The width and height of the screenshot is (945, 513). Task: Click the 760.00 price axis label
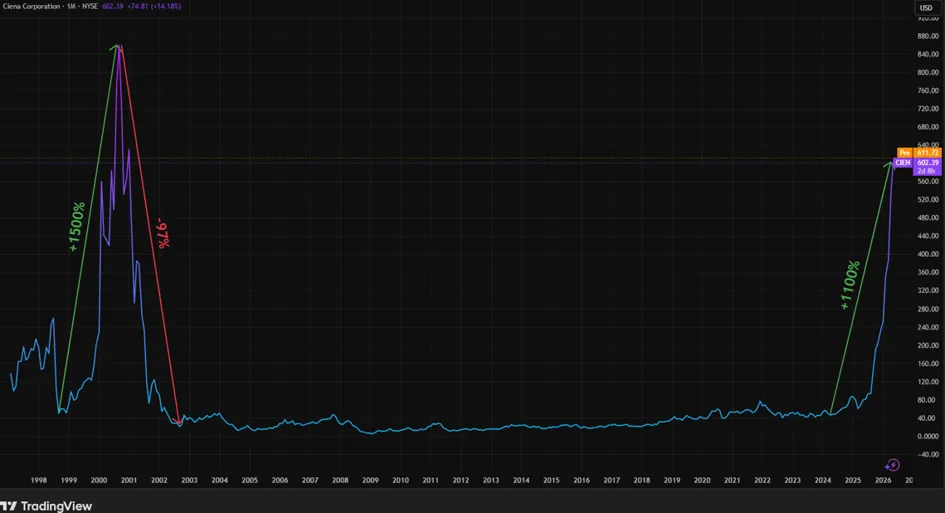pos(928,90)
